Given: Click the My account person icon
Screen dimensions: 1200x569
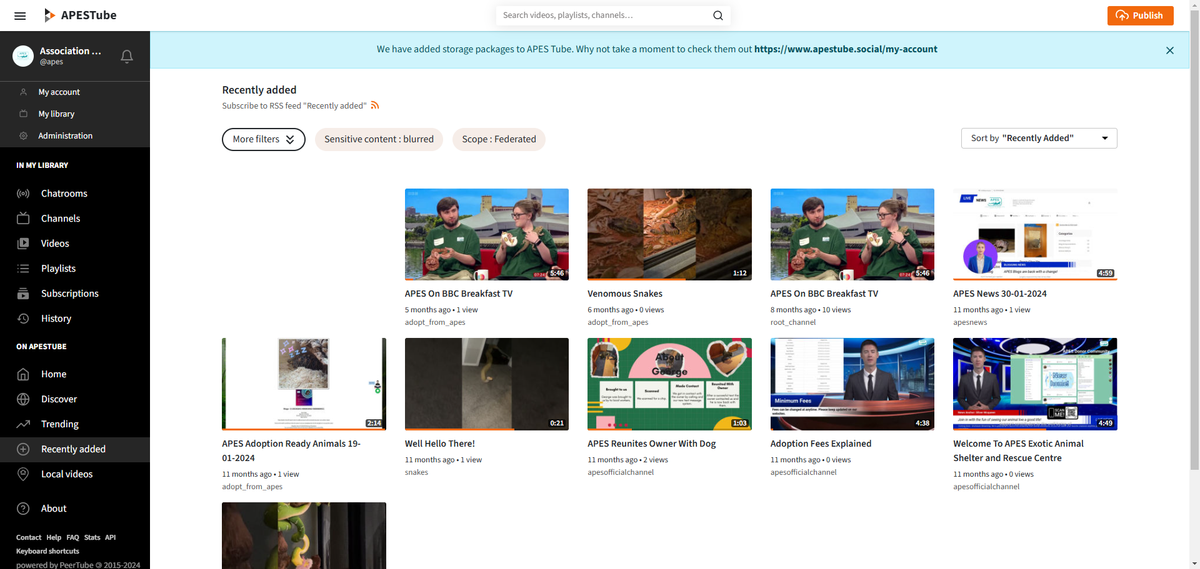Looking at the screenshot, I should point(23,92).
